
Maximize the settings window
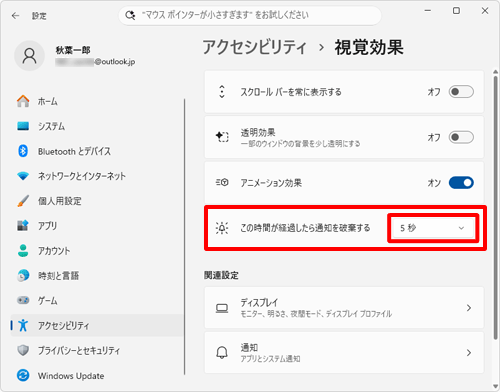point(456,11)
